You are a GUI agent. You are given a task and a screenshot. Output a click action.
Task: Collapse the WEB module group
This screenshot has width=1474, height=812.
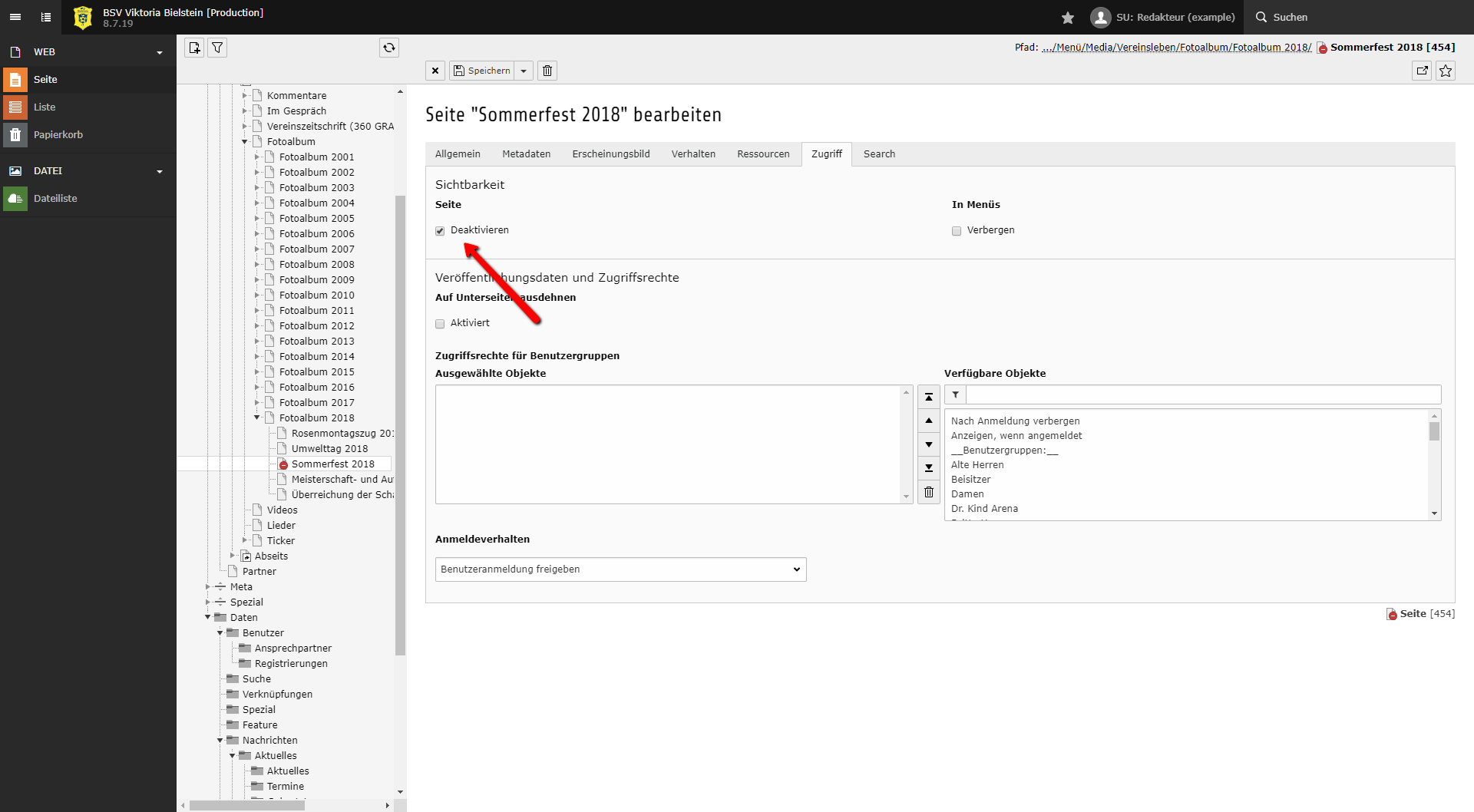click(88, 52)
